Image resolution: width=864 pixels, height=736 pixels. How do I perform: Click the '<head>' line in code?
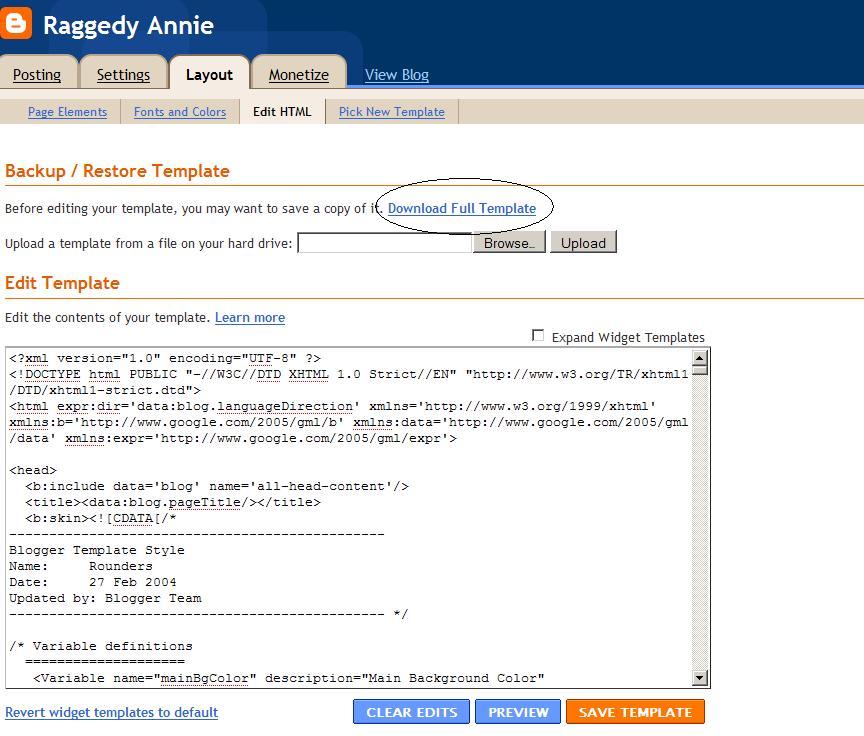point(33,470)
